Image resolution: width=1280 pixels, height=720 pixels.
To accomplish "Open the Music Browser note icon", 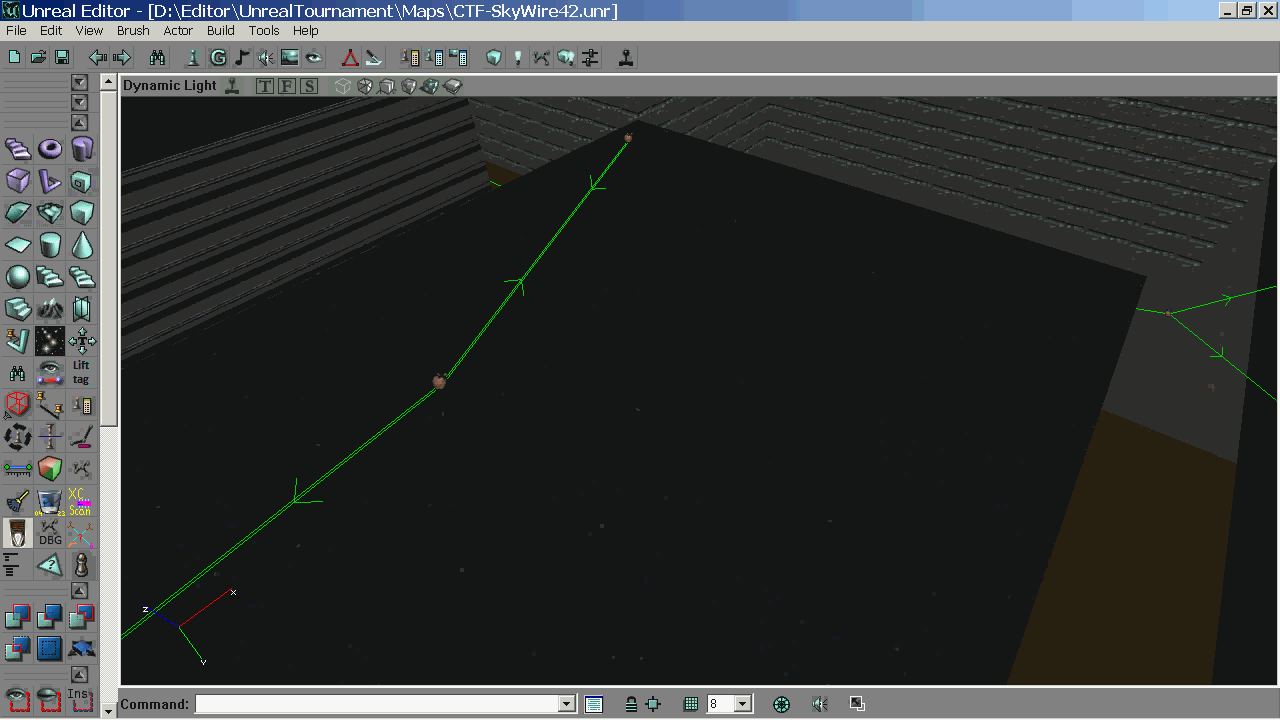I will click(242, 58).
